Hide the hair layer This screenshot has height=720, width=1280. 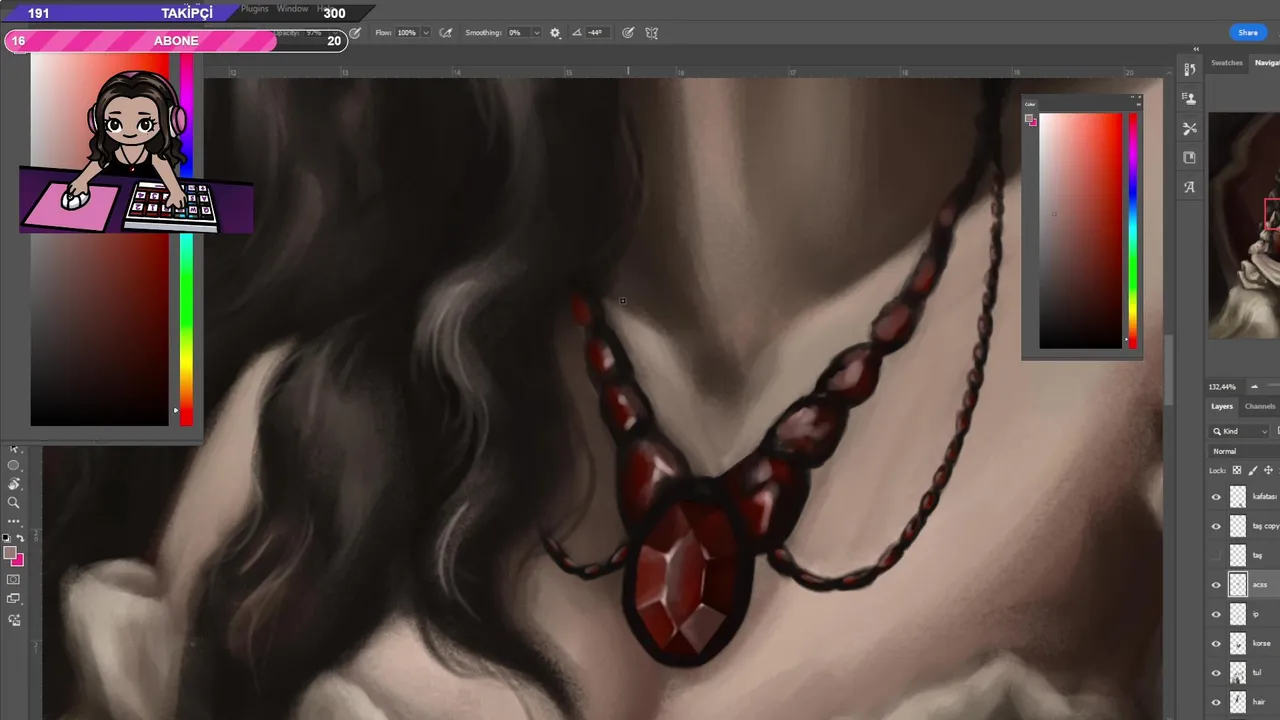[1216, 702]
